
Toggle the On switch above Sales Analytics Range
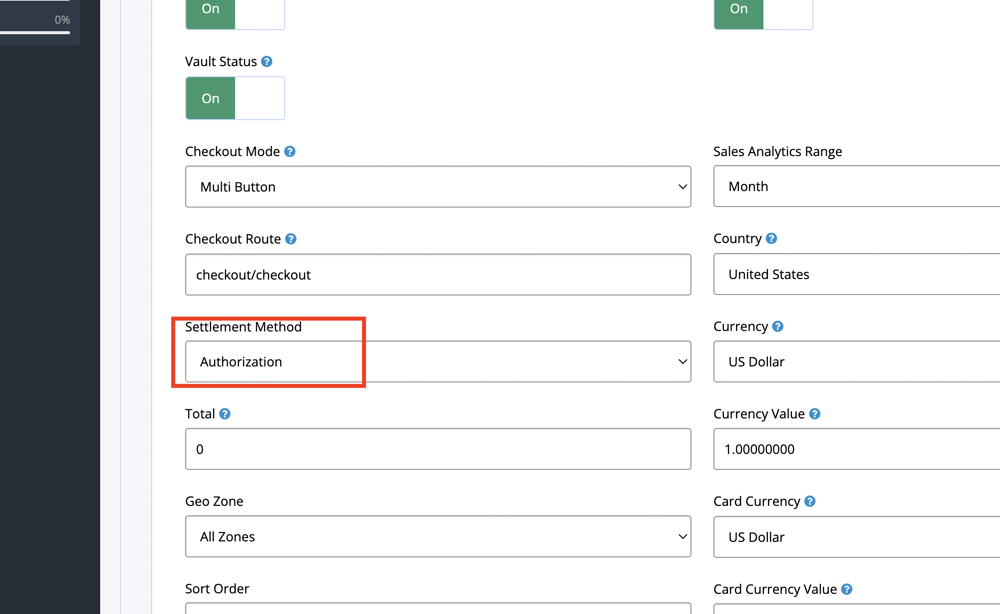pyautogui.click(x=763, y=13)
